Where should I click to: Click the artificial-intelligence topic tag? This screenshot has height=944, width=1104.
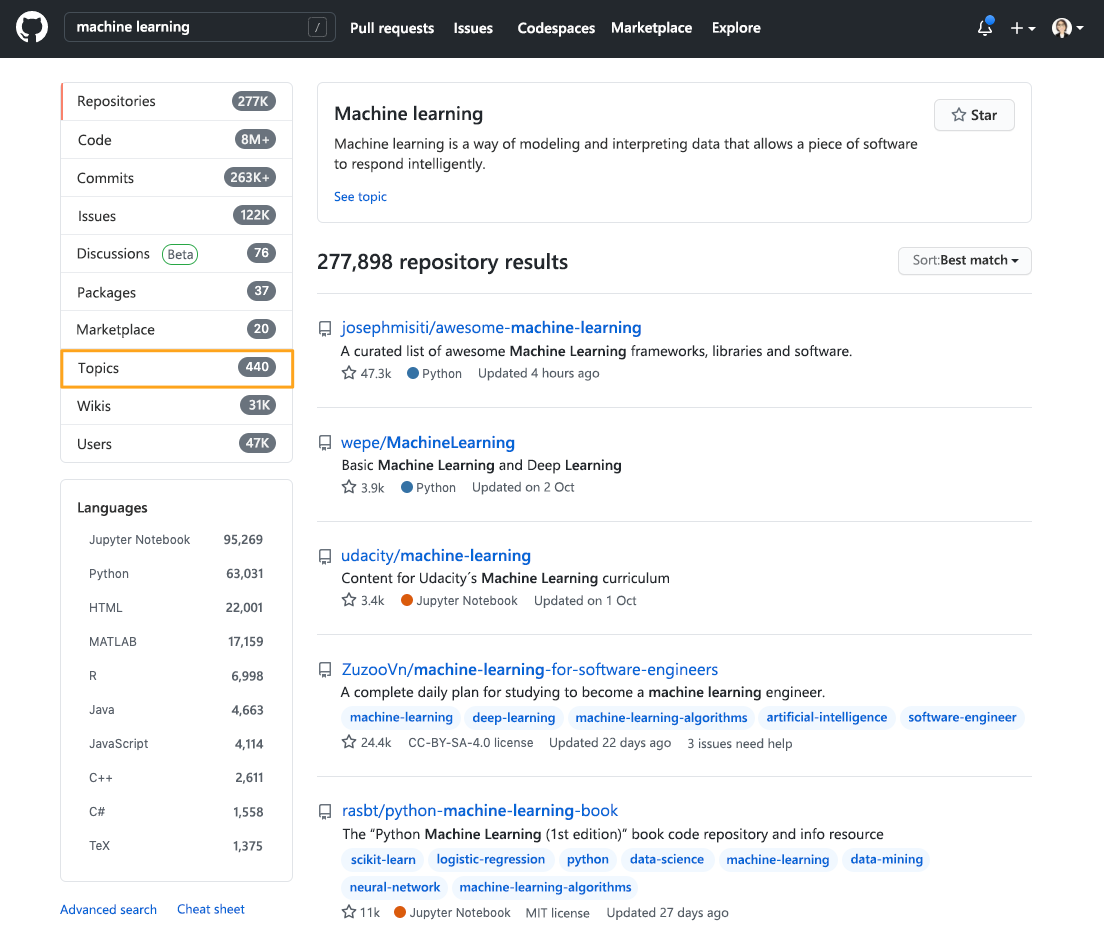tap(827, 717)
